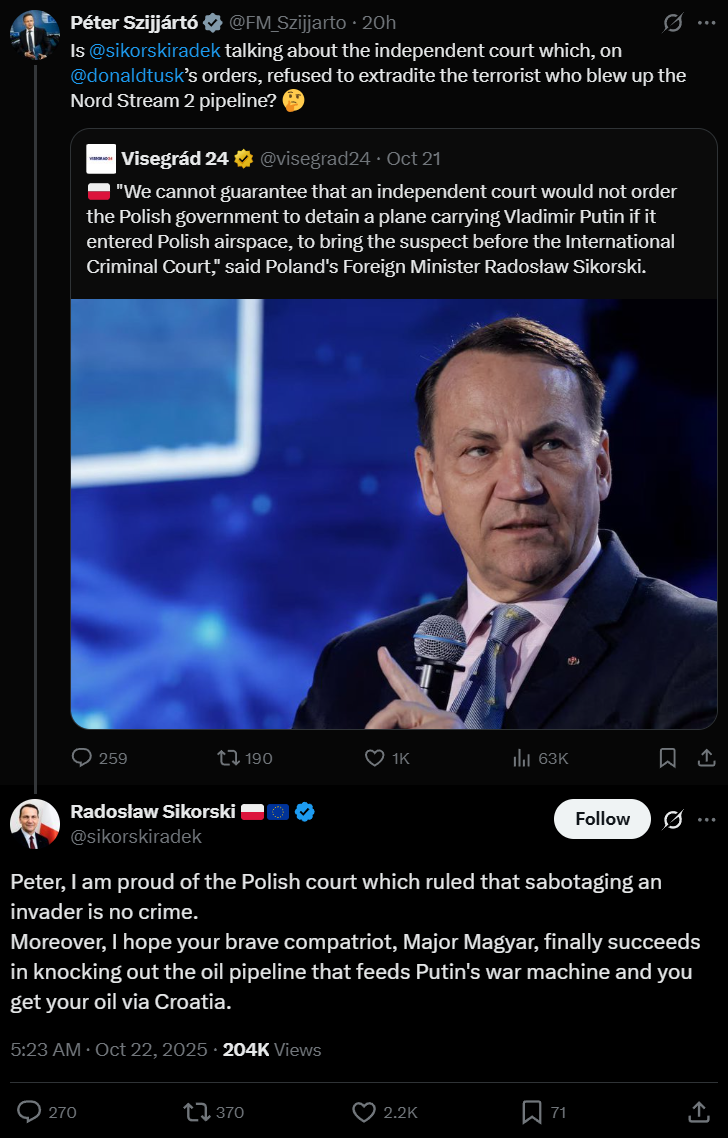Click Grok icon beside the Follow button
728x1138 pixels.
[673, 820]
